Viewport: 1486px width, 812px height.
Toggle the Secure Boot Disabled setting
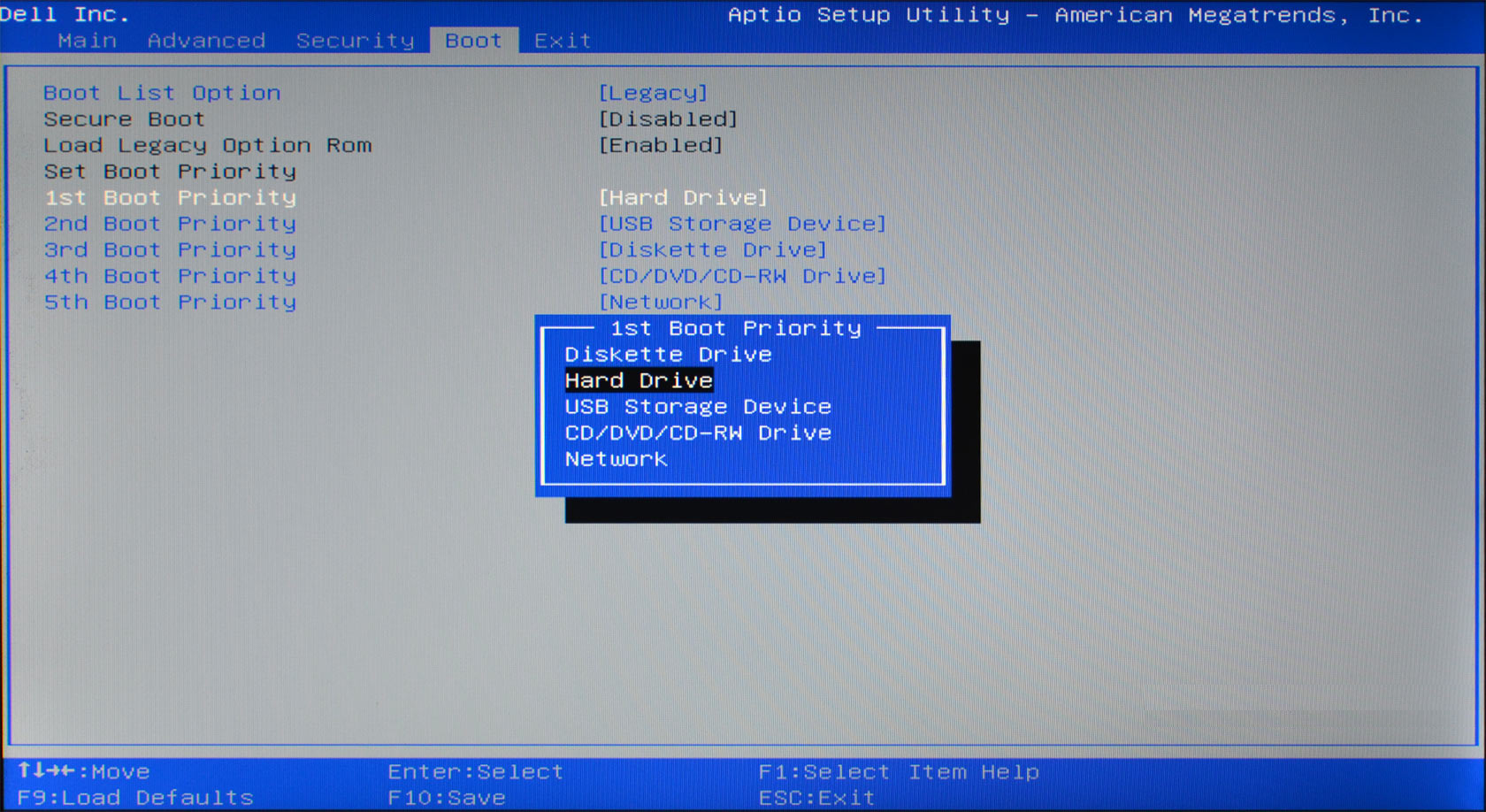[668, 119]
